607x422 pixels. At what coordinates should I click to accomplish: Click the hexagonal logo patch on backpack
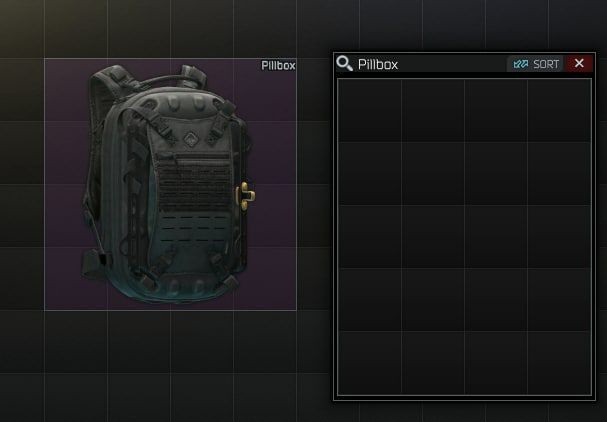190,139
